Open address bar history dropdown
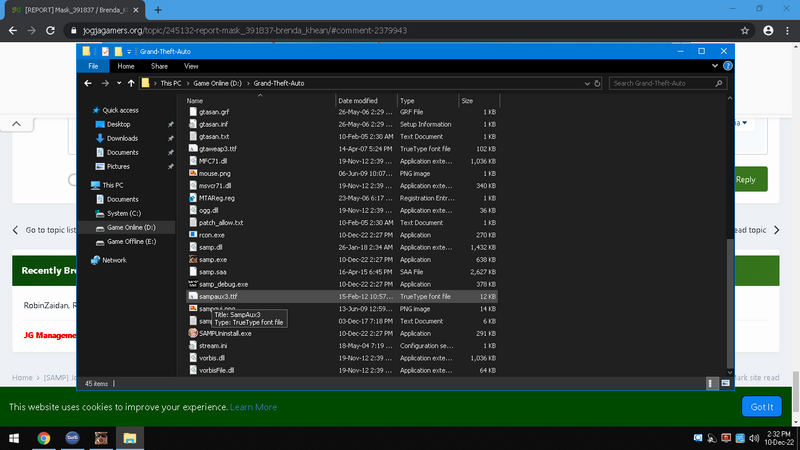This screenshot has height=450, width=800. pyautogui.click(x=587, y=83)
